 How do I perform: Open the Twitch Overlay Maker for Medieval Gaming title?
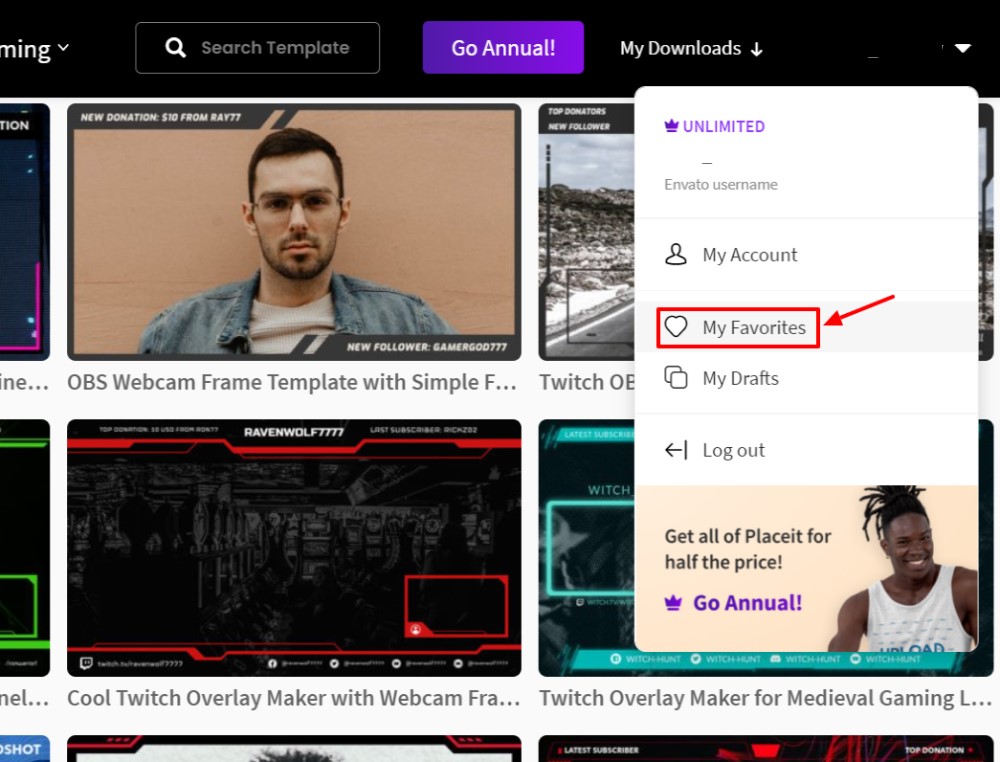(765, 698)
